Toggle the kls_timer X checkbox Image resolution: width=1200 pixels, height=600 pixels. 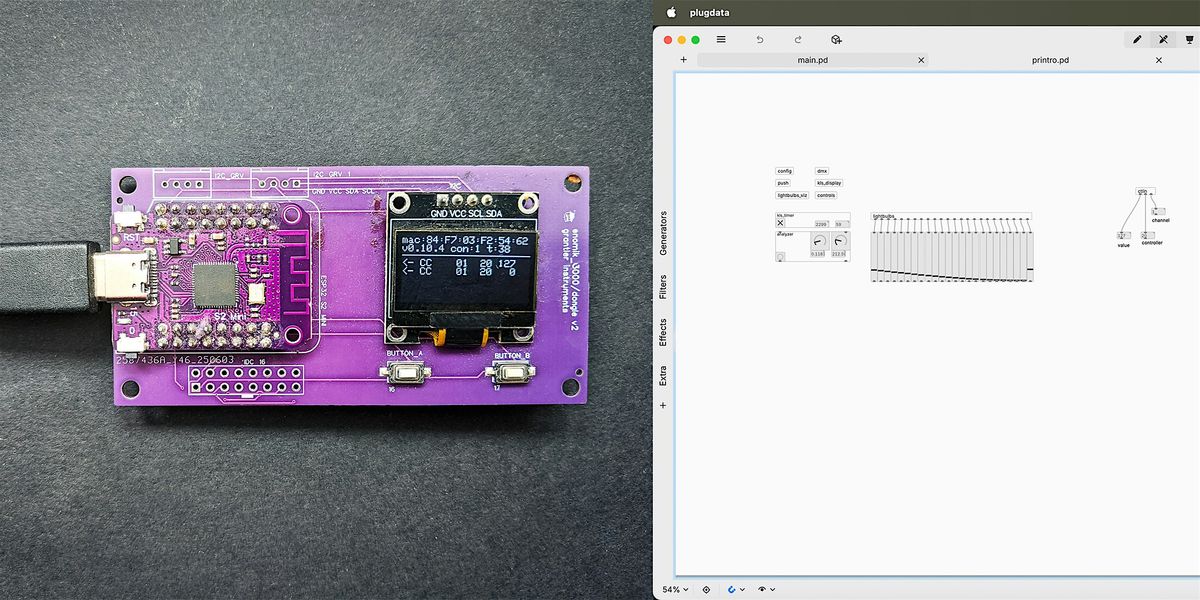(781, 223)
